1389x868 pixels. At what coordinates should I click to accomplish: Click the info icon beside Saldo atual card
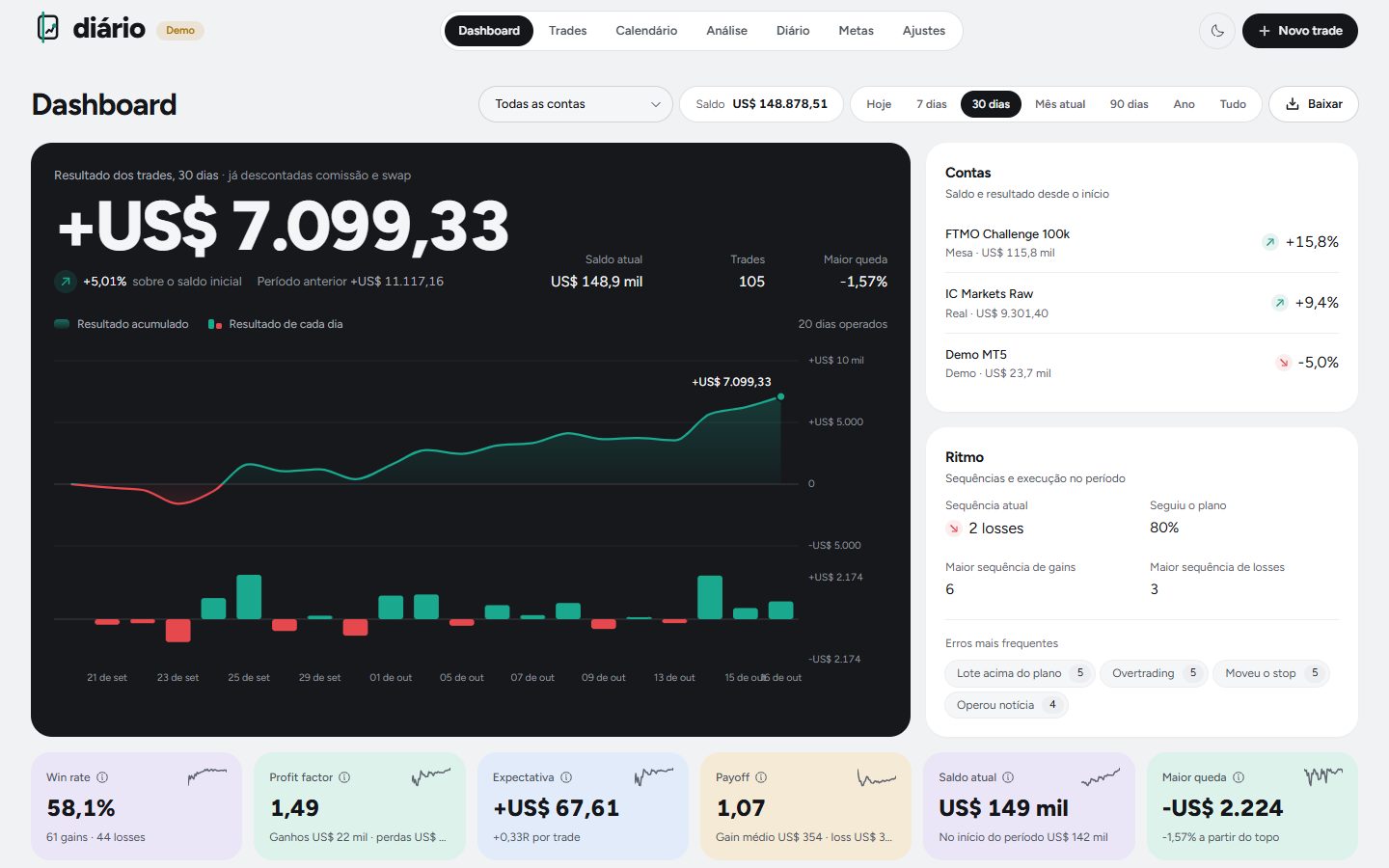pos(1008,777)
